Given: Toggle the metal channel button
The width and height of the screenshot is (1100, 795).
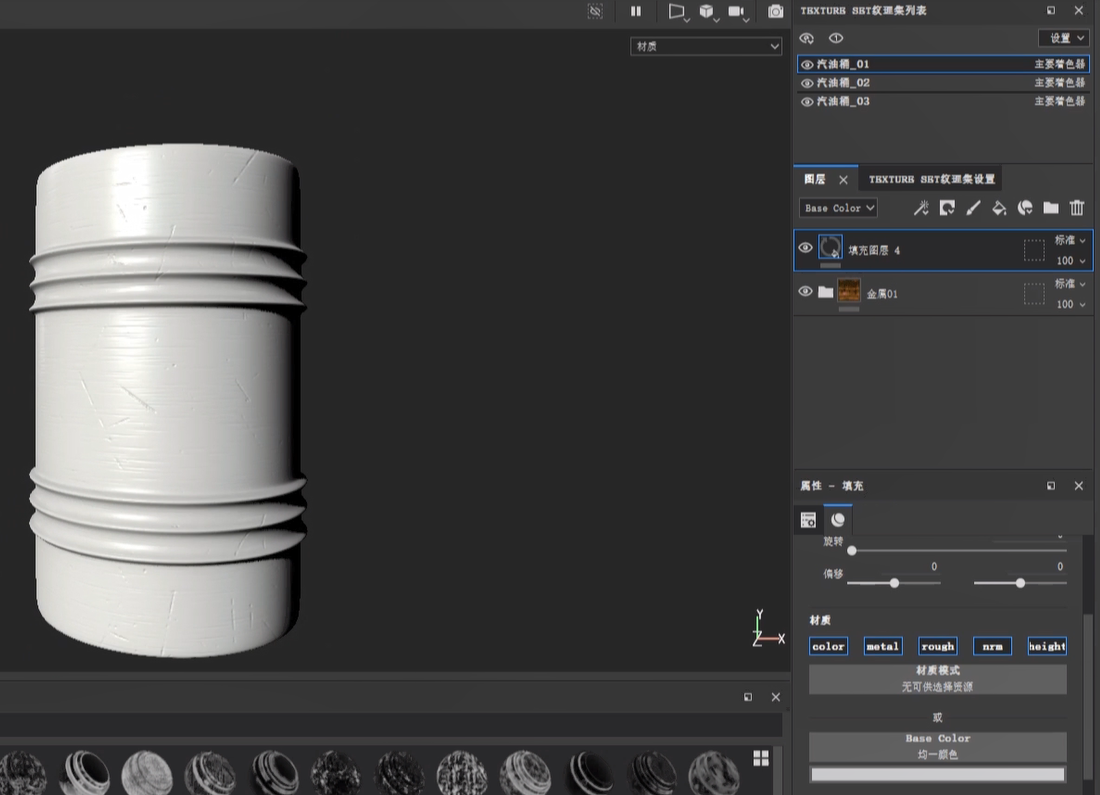Looking at the screenshot, I should 882,646.
